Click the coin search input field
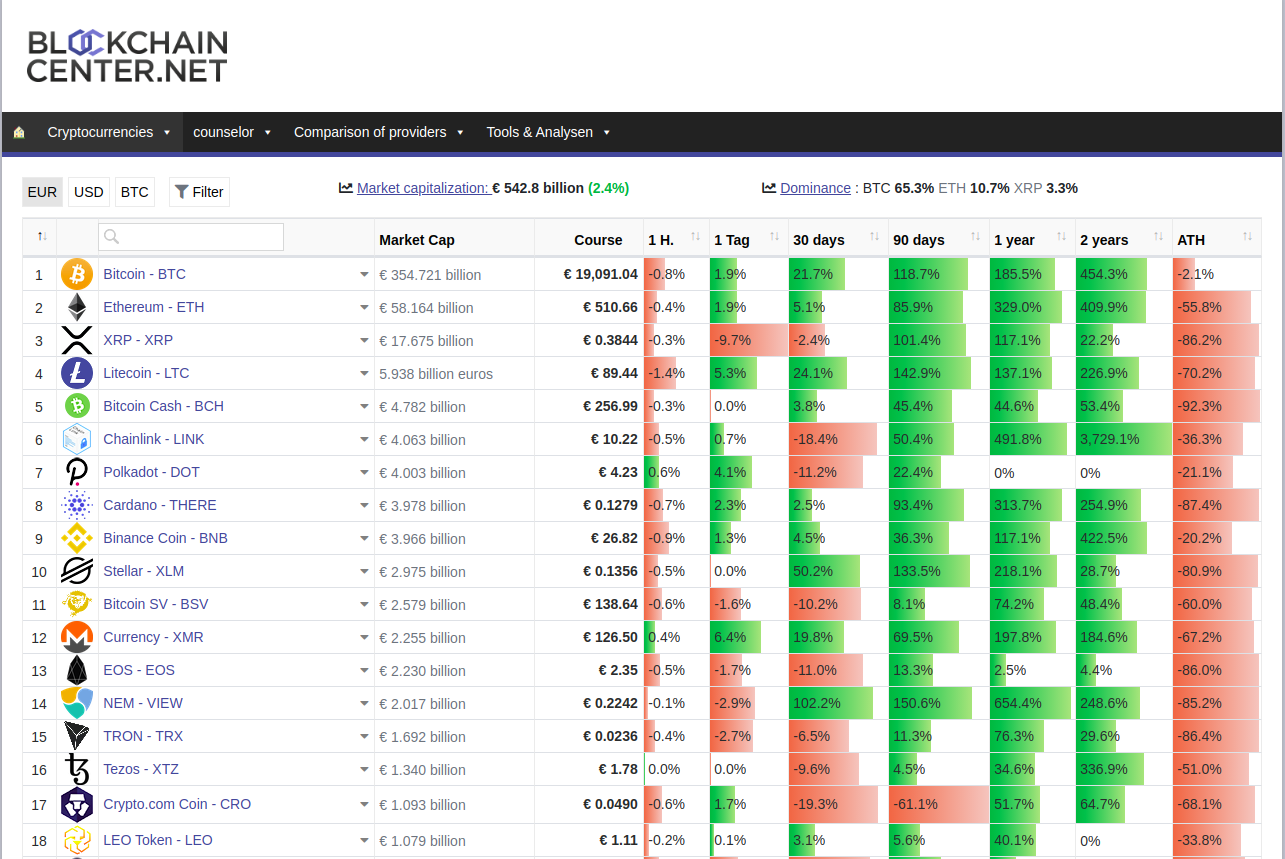The width and height of the screenshot is (1285, 859). coord(190,237)
